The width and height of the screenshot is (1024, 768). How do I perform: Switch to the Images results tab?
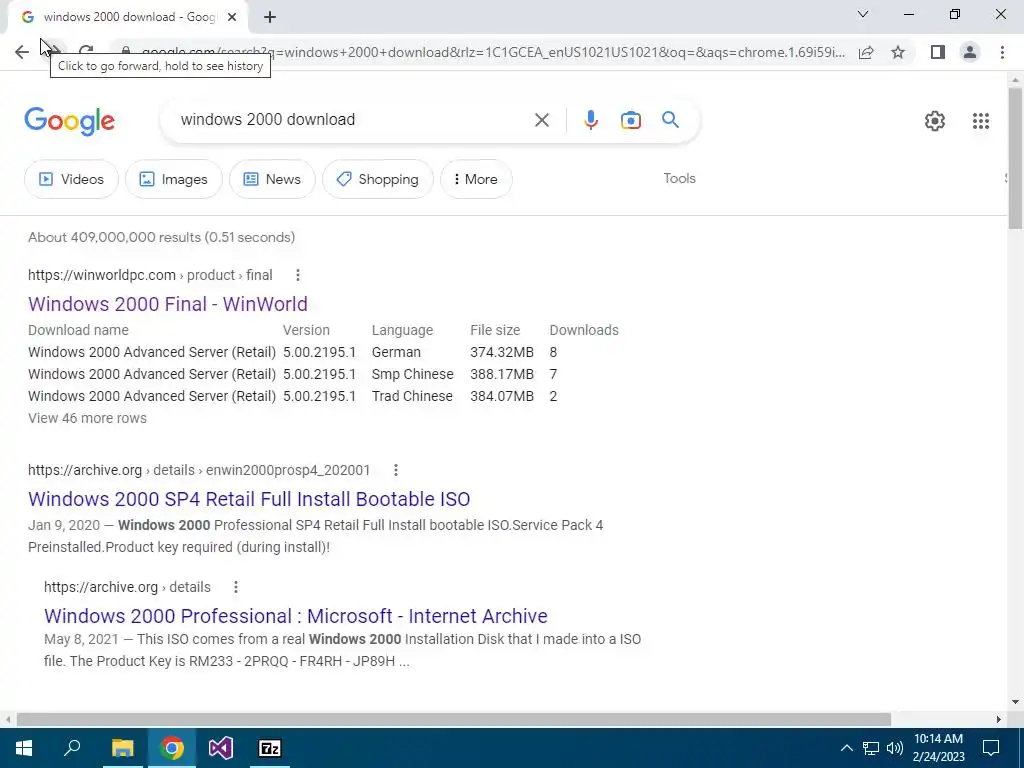174,179
